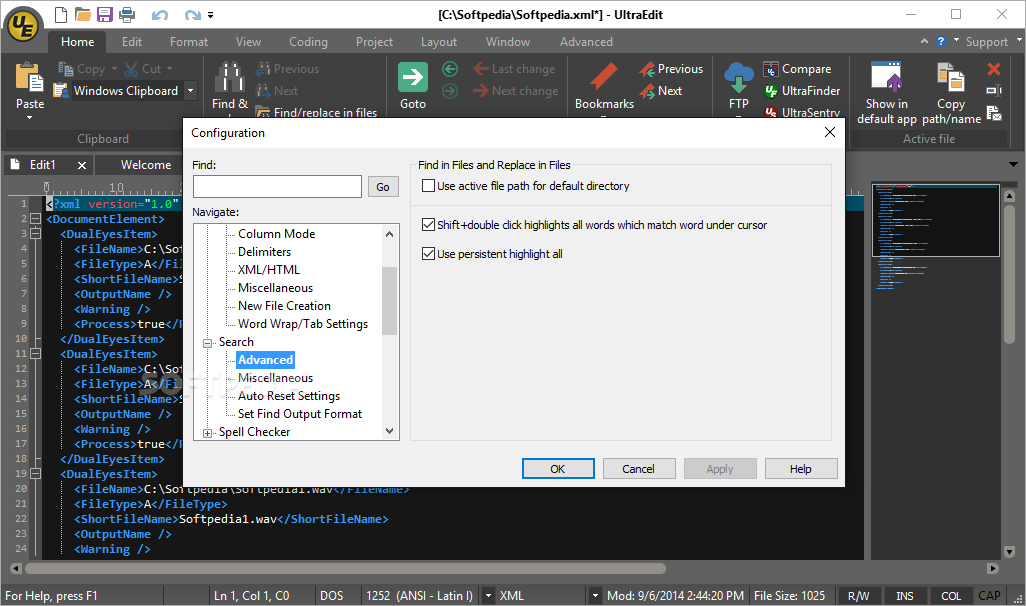Toggle Shift+double click highlights checkbox
The image size is (1026, 606).
429,224
